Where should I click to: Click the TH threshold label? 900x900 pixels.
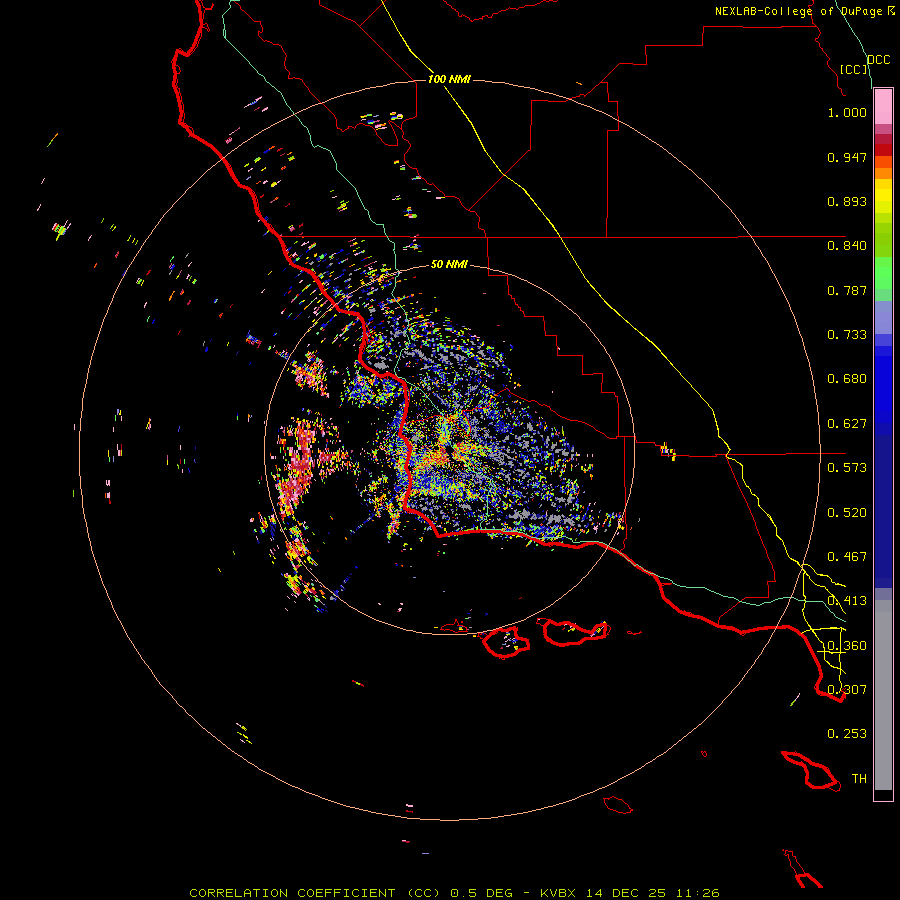[x=859, y=779]
